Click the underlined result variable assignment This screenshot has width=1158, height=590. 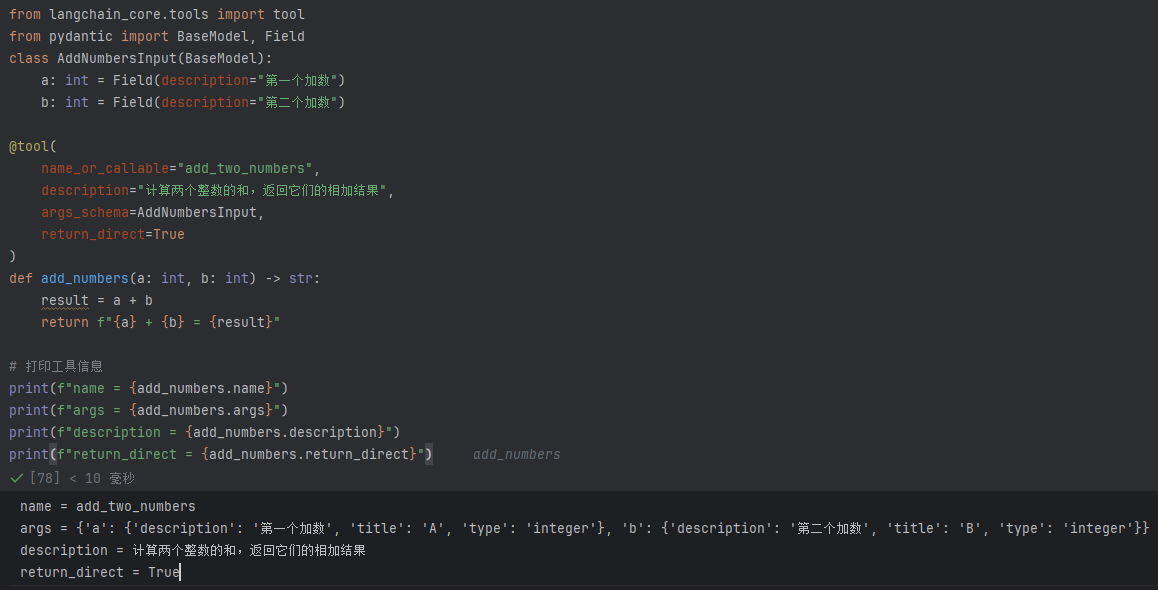(x=65, y=300)
